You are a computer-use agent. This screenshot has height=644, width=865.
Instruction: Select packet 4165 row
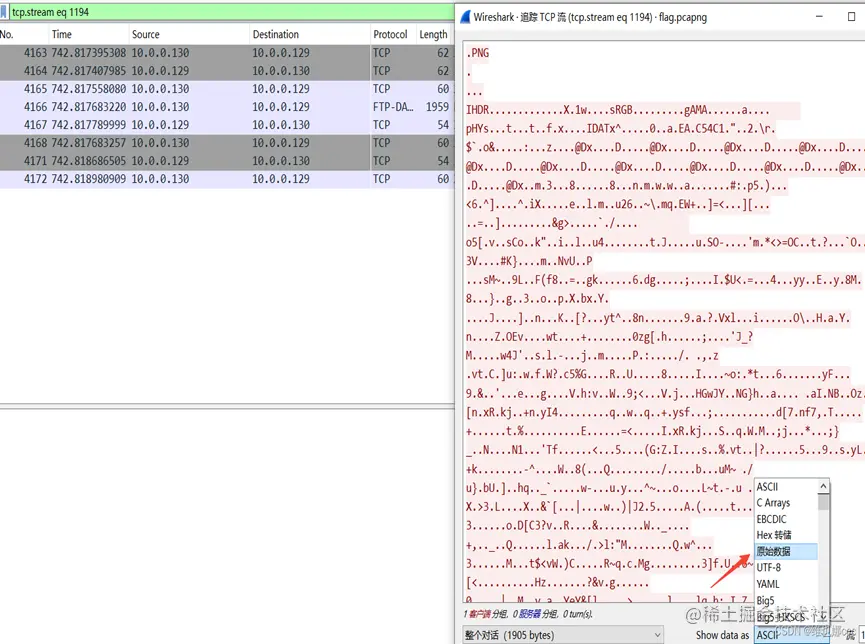(226, 89)
